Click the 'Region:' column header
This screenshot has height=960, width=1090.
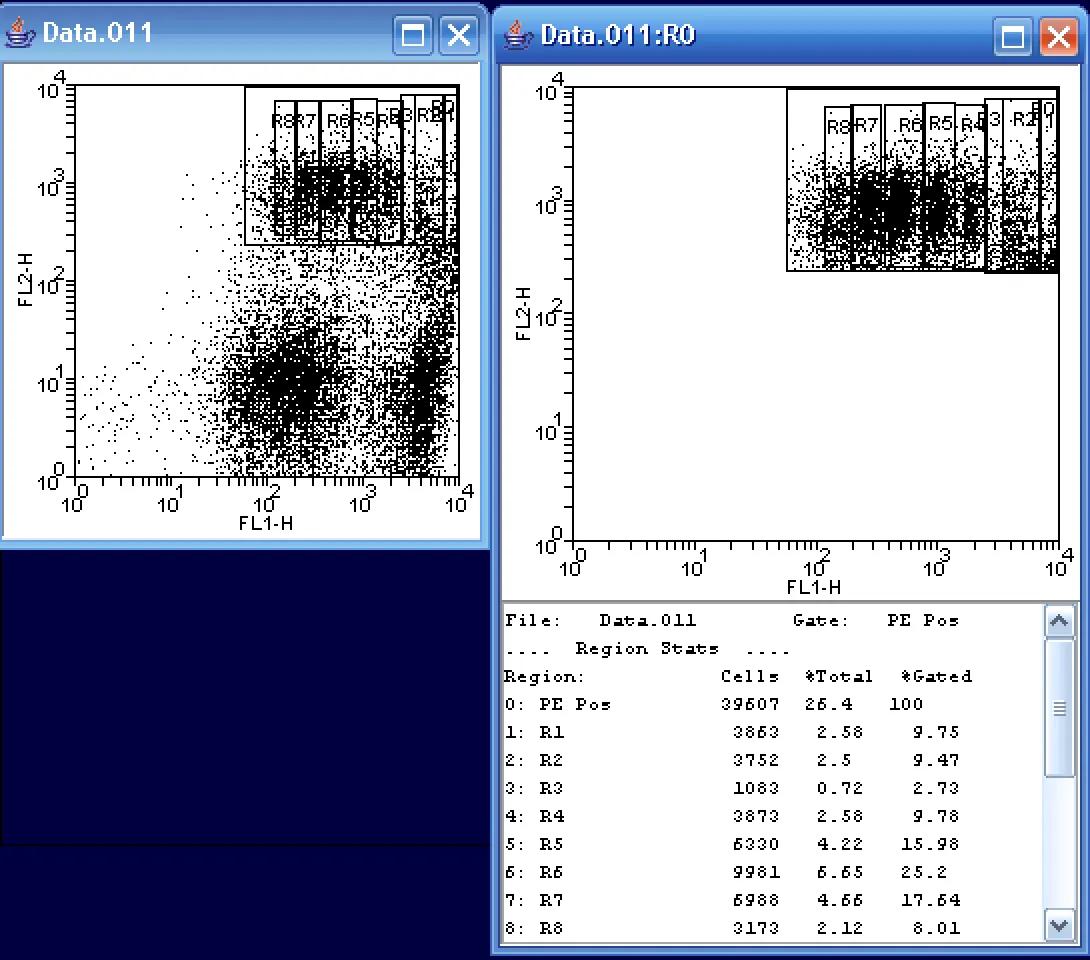(544, 676)
